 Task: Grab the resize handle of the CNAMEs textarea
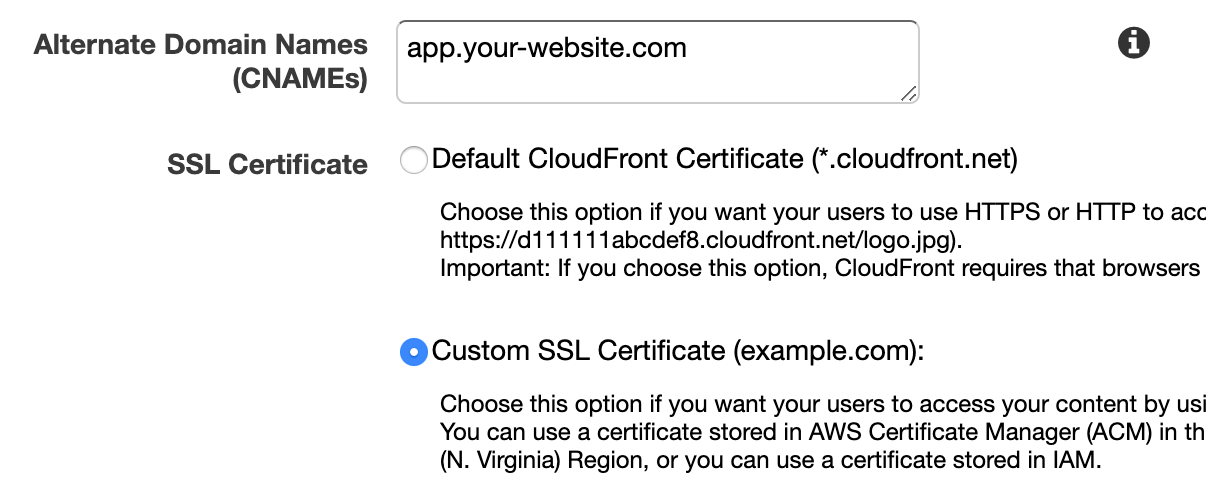907,93
